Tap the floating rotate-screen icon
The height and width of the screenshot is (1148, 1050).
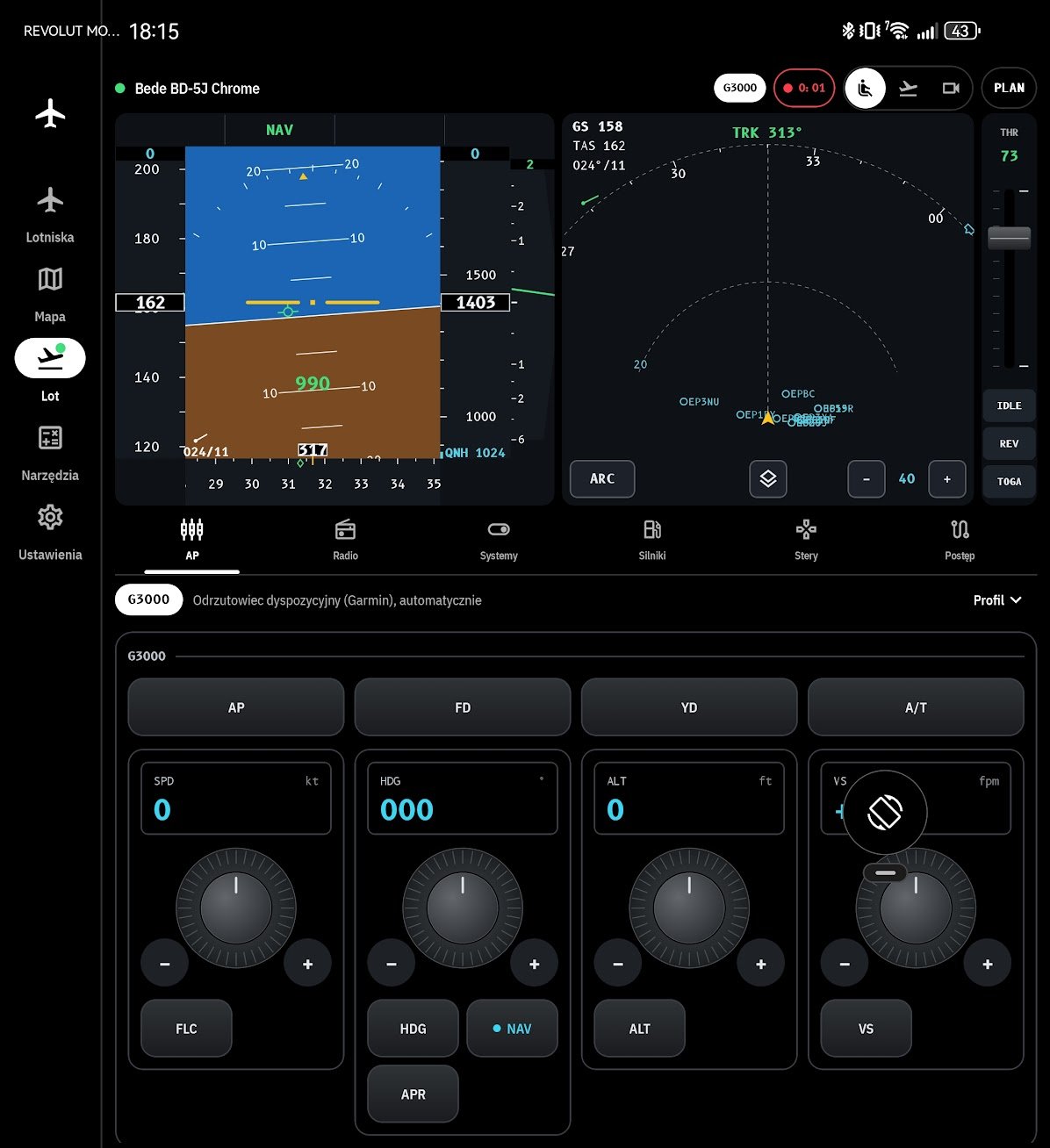[885, 813]
